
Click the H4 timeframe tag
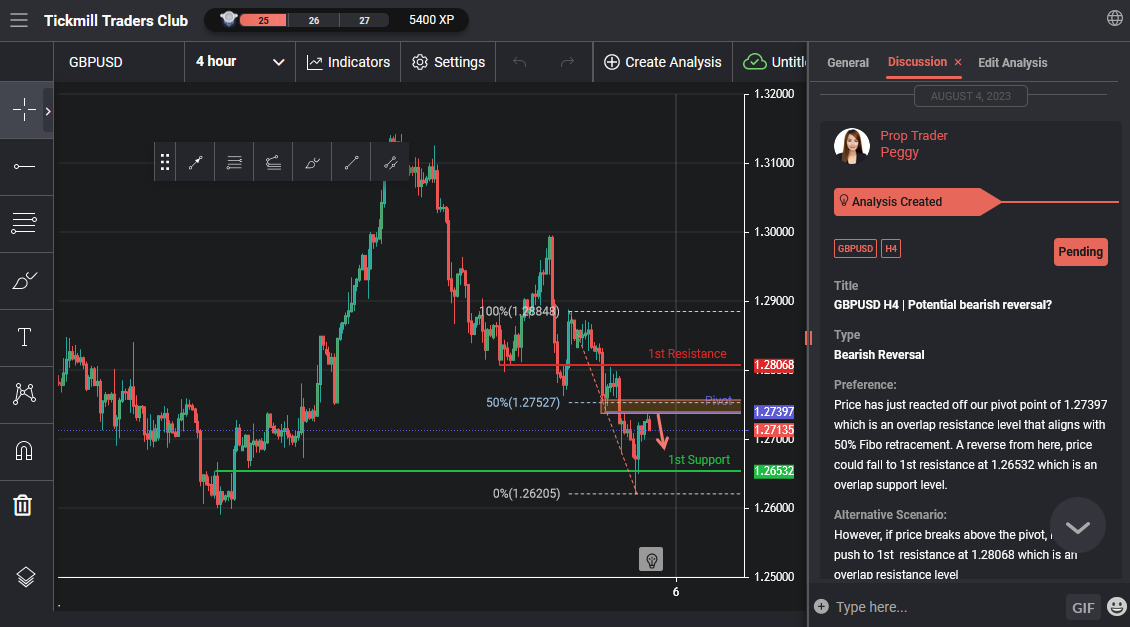pos(891,249)
